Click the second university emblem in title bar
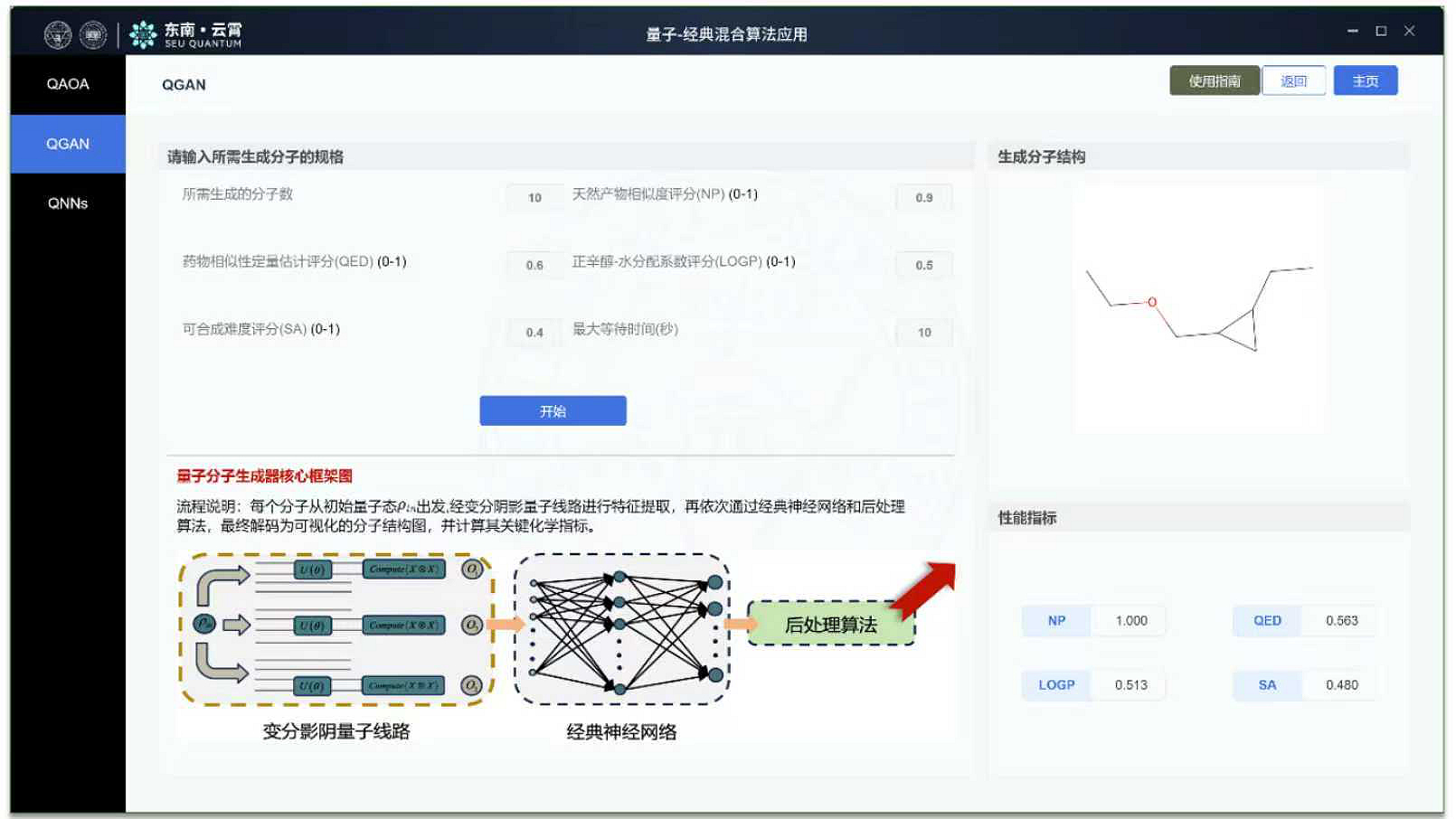Screen dimensions: 1456x819 pyautogui.click(x=91, y=33)
